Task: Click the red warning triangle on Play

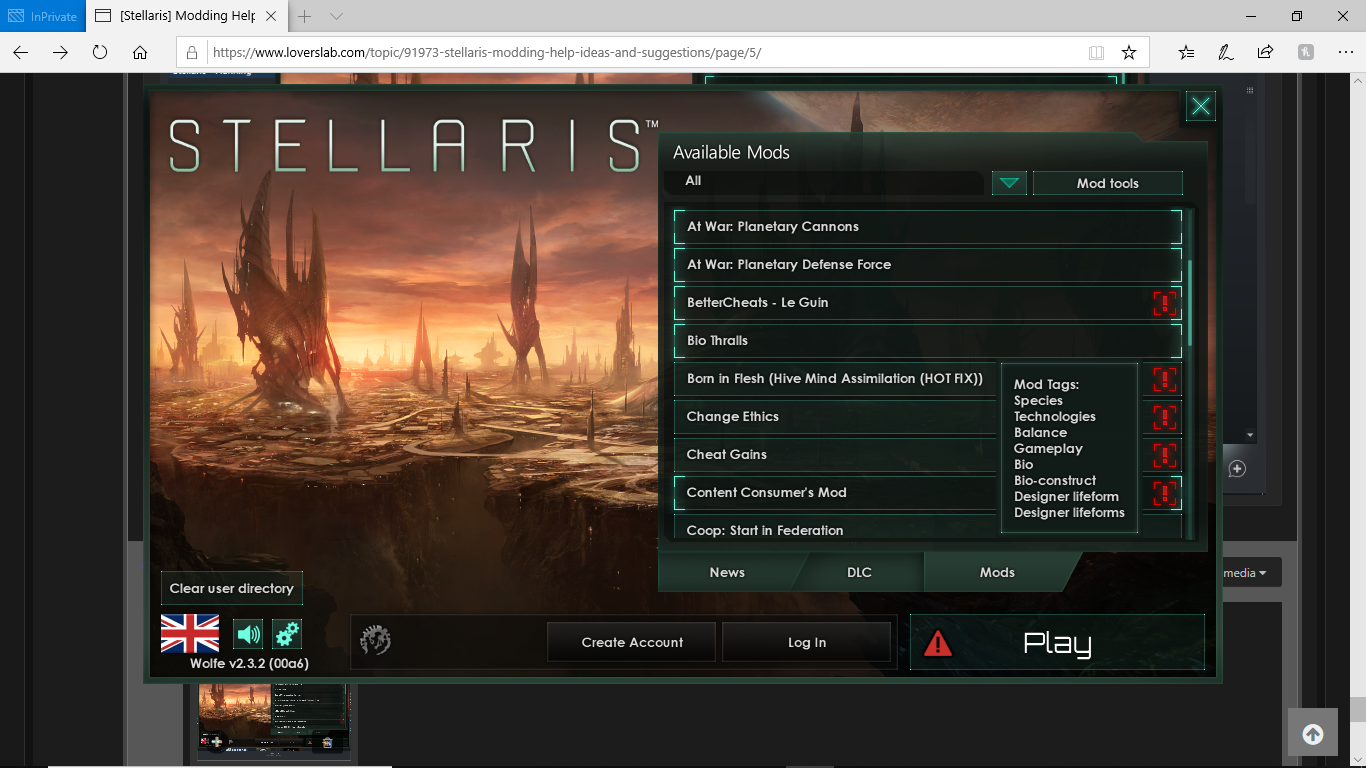Action: [938, 643]
